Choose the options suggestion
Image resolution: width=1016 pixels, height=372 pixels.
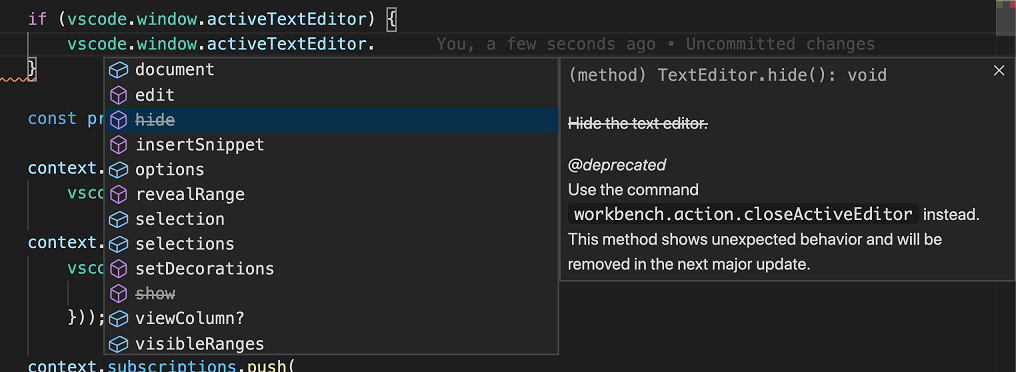(x=331, y=170)
